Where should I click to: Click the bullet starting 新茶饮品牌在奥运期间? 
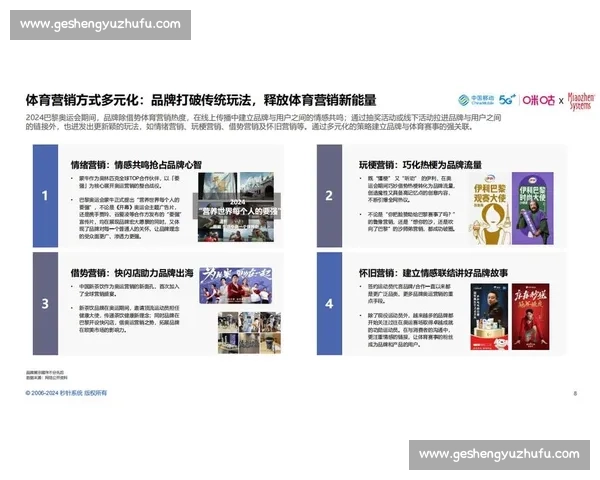(x=129, y=319)
